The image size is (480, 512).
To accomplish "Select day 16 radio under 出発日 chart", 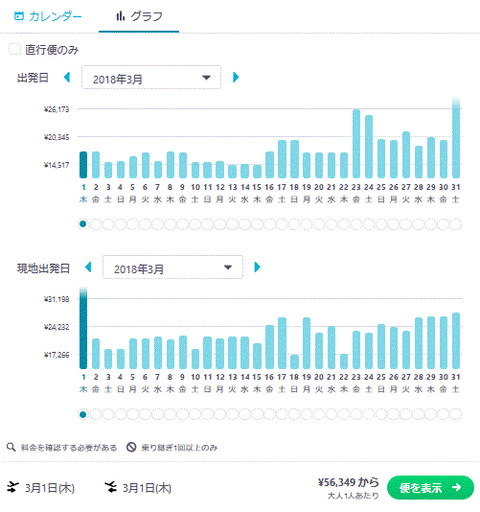I will (x=269, y=224).
